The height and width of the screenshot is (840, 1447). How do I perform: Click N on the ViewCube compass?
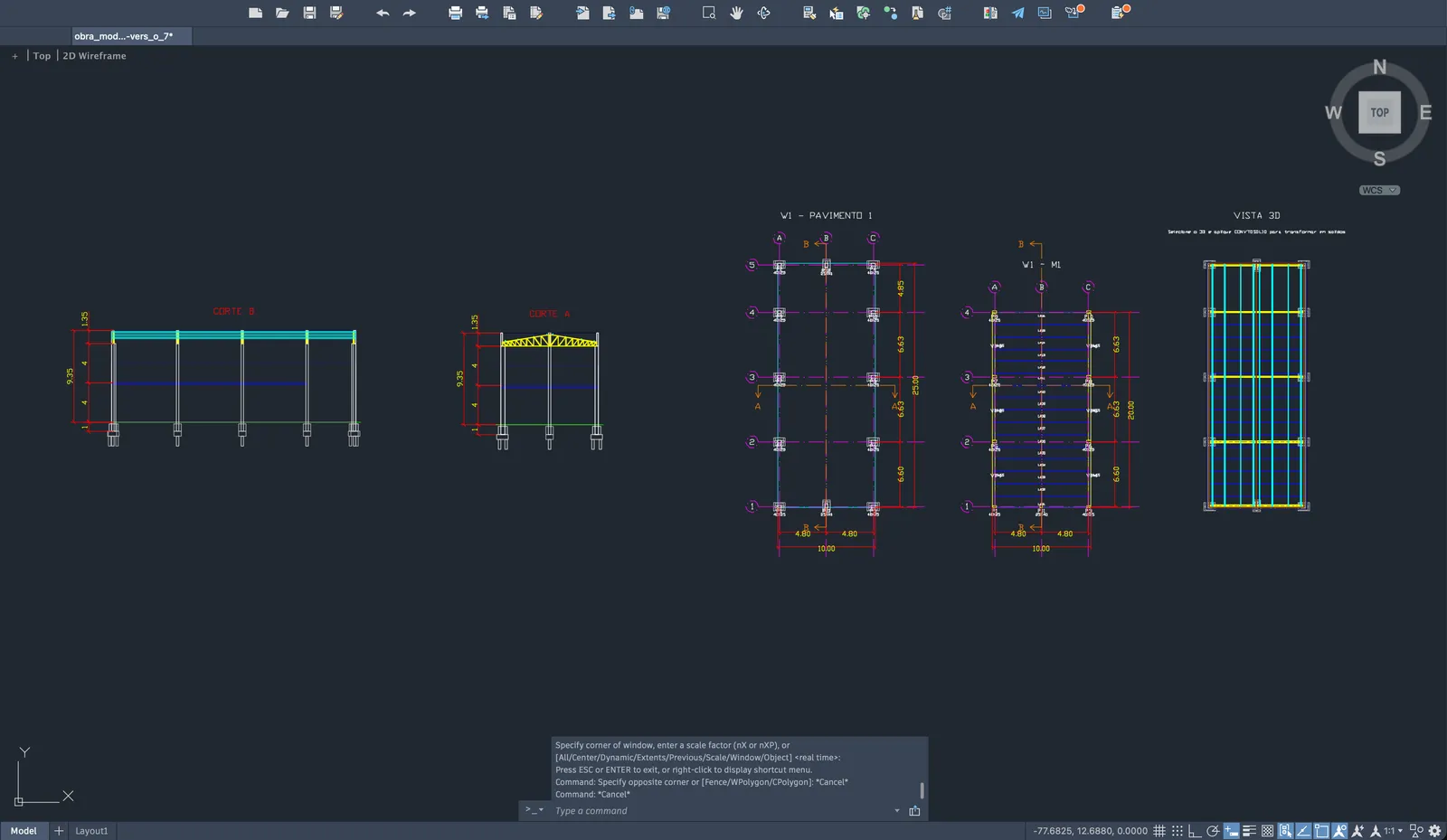1379,67
